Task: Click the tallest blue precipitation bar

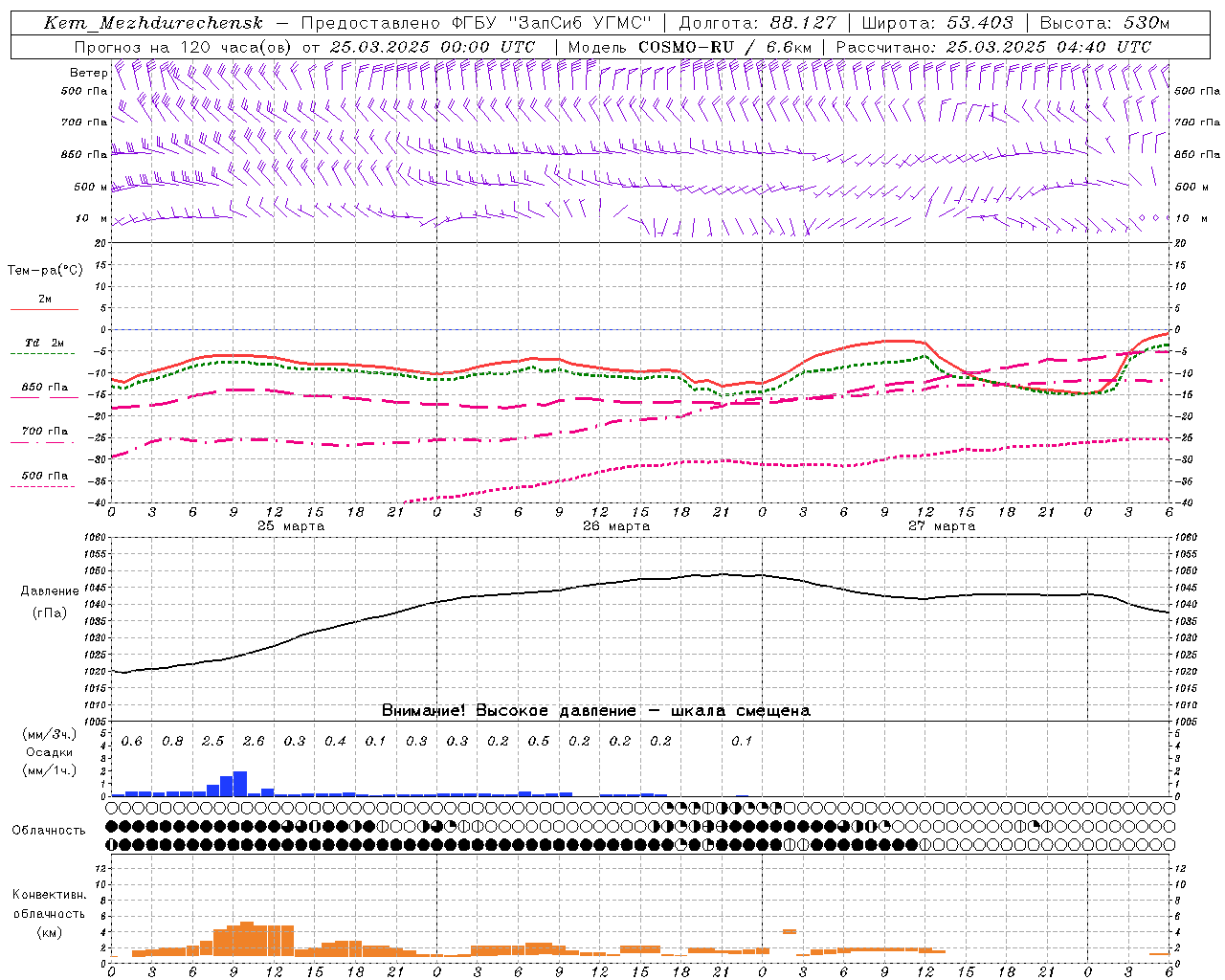Action: (x=240, y=784)
